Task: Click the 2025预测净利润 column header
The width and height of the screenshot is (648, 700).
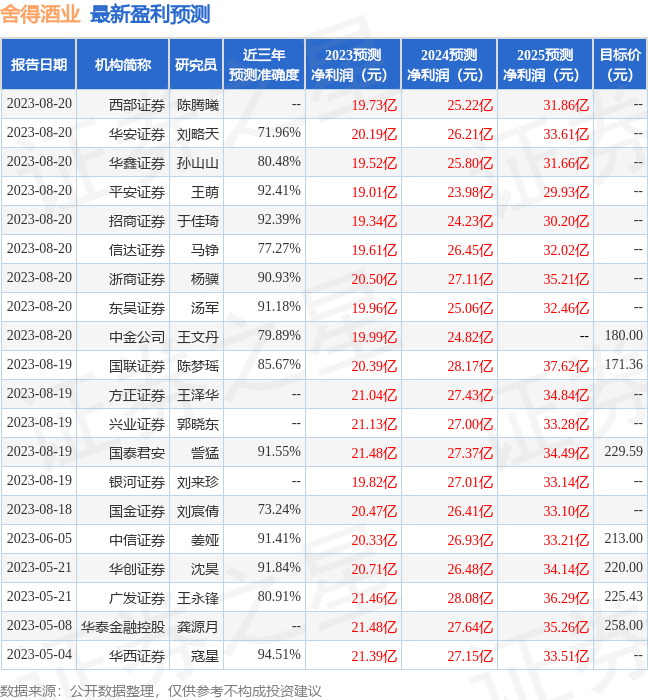Action: click(x=545, y=65)
